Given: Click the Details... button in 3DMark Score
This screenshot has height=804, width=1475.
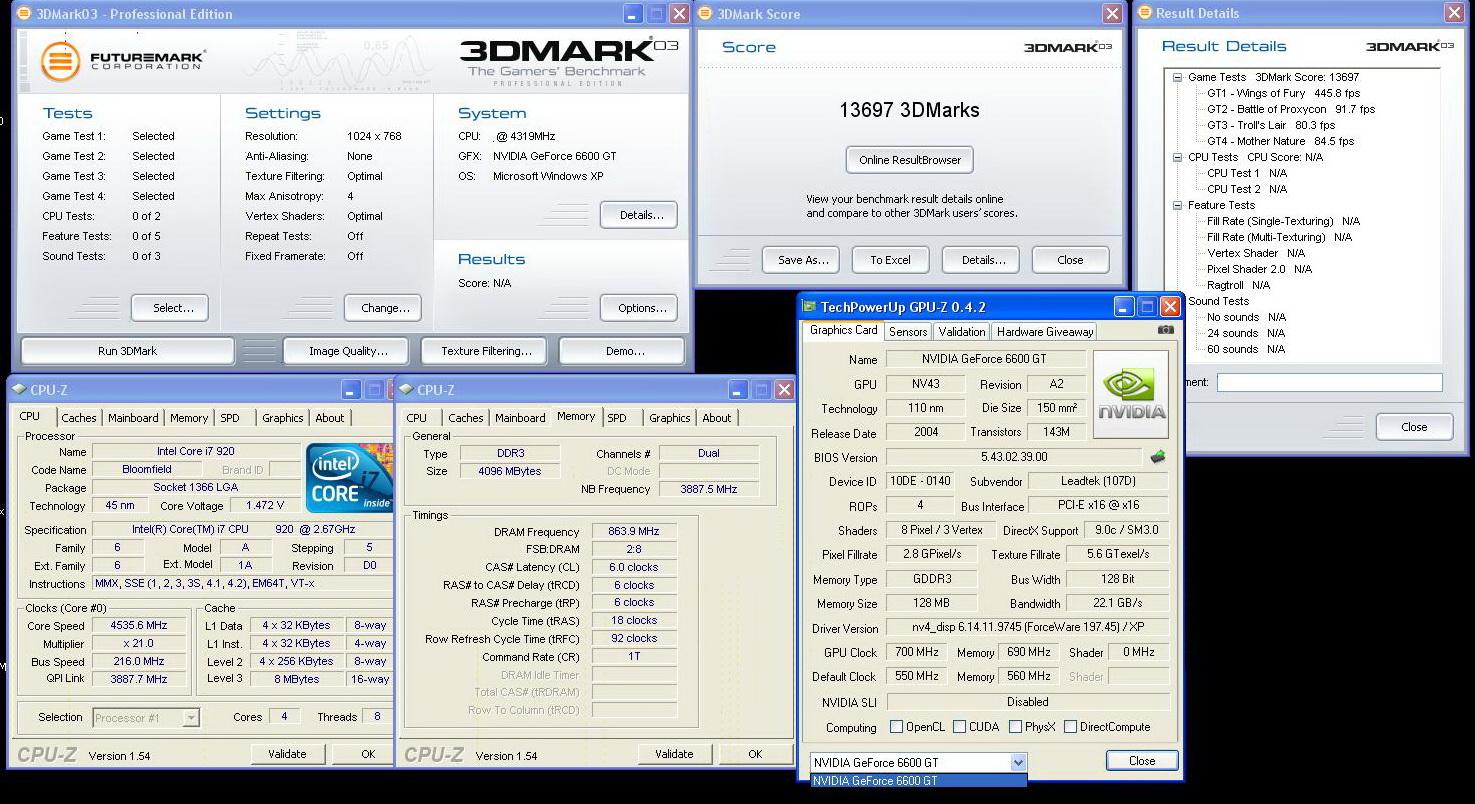Looking at the screenshot, I should [981, 260].
